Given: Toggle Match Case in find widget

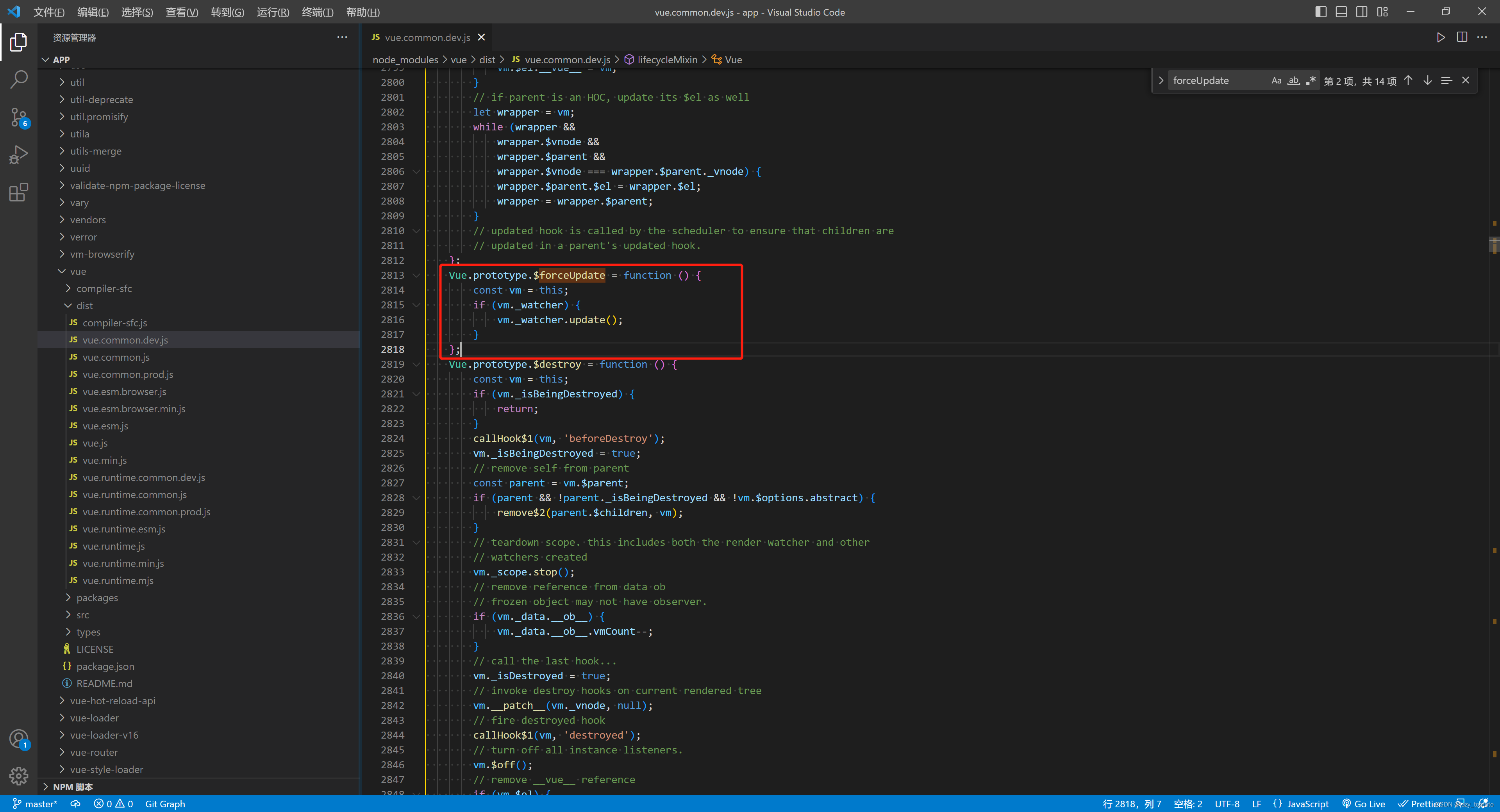Looking at the screenshot, I should [x=1276, y=81].
